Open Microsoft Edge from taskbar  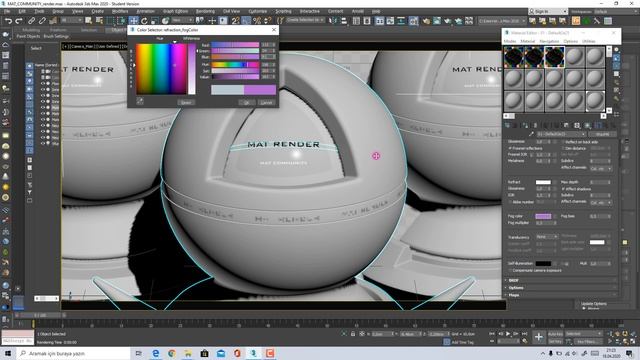coord(156,353)
